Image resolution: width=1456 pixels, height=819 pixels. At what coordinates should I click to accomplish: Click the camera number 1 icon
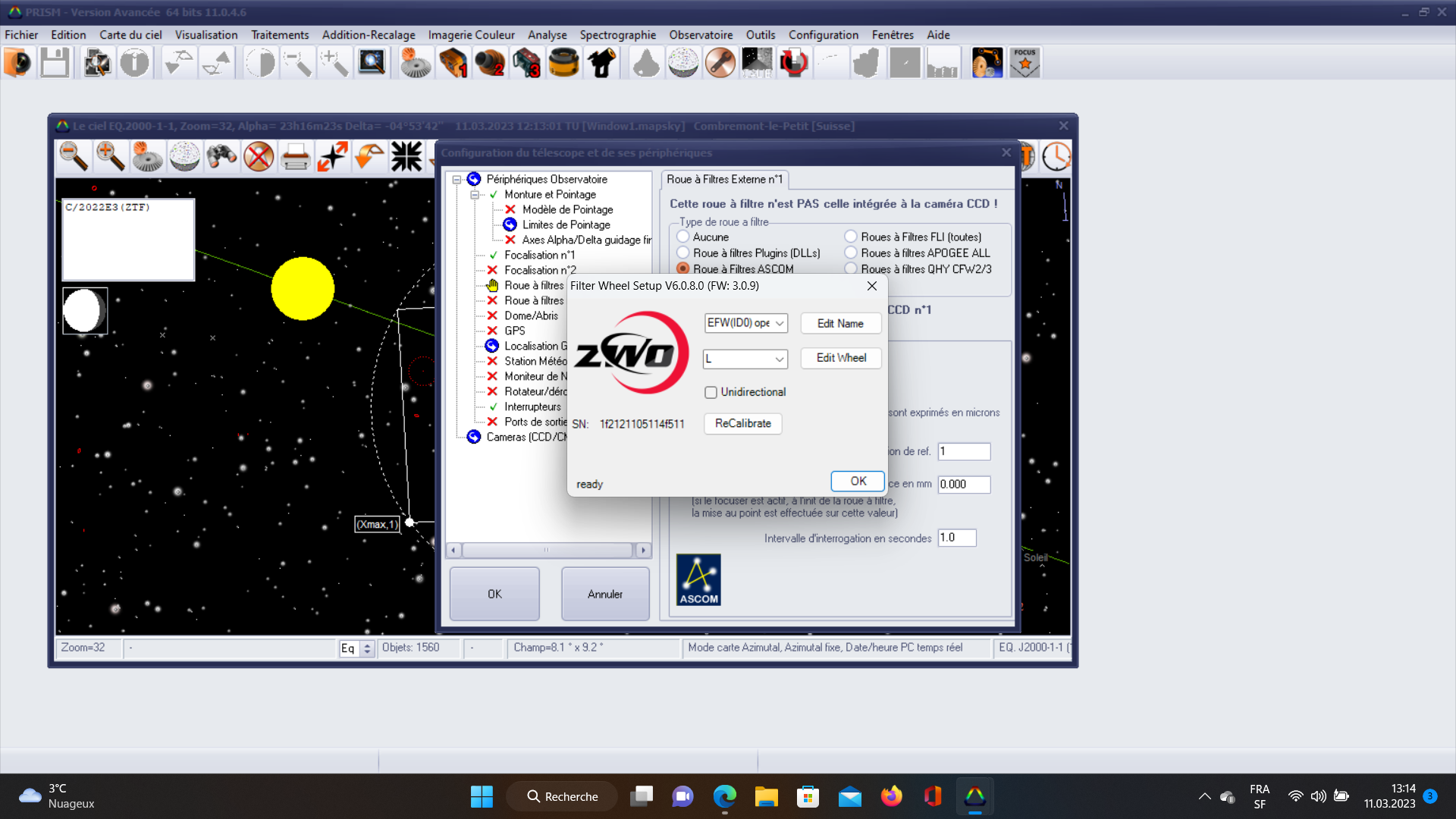tap(453, 63)
